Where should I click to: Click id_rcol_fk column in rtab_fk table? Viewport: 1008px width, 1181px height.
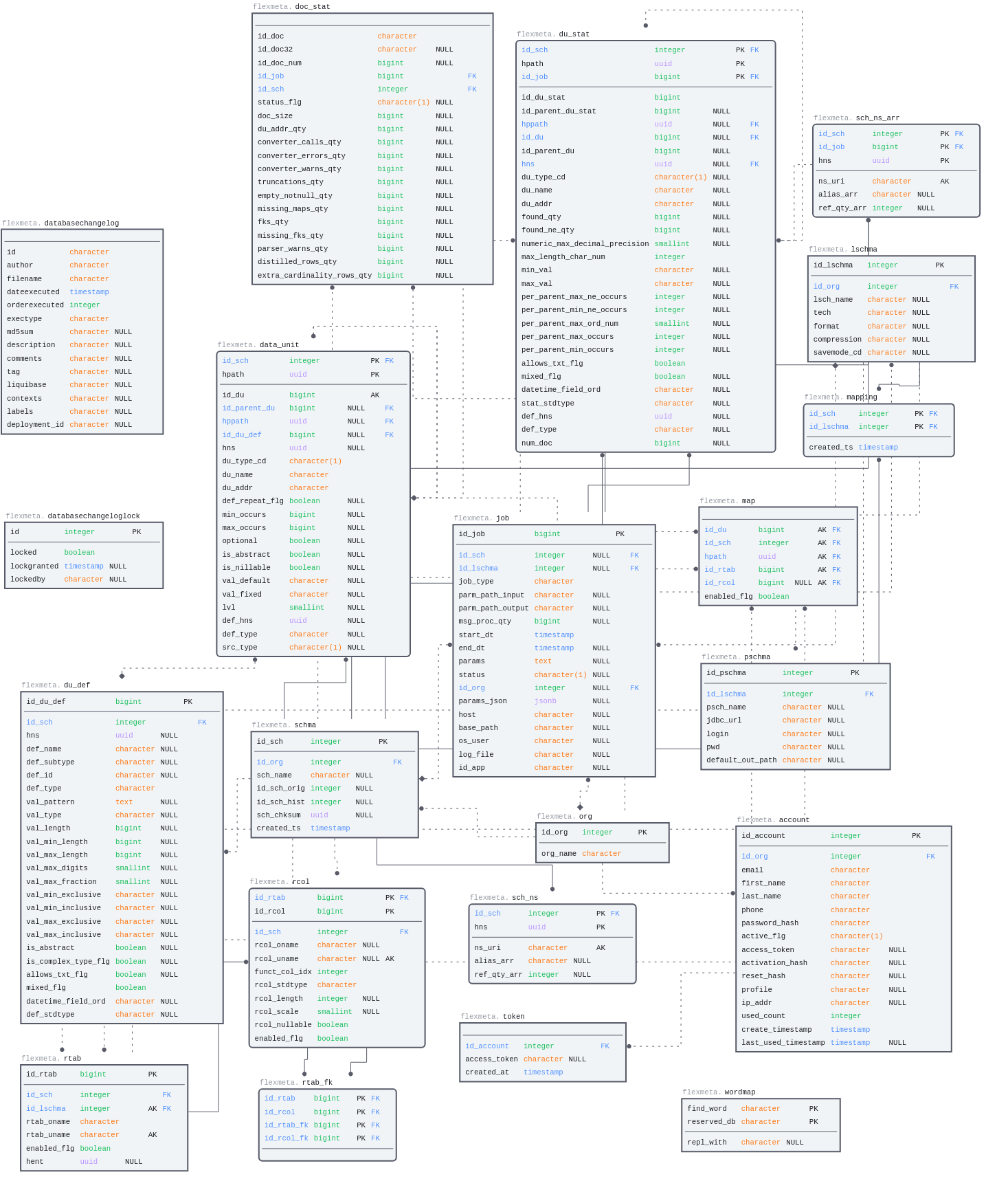[286, 1138]
